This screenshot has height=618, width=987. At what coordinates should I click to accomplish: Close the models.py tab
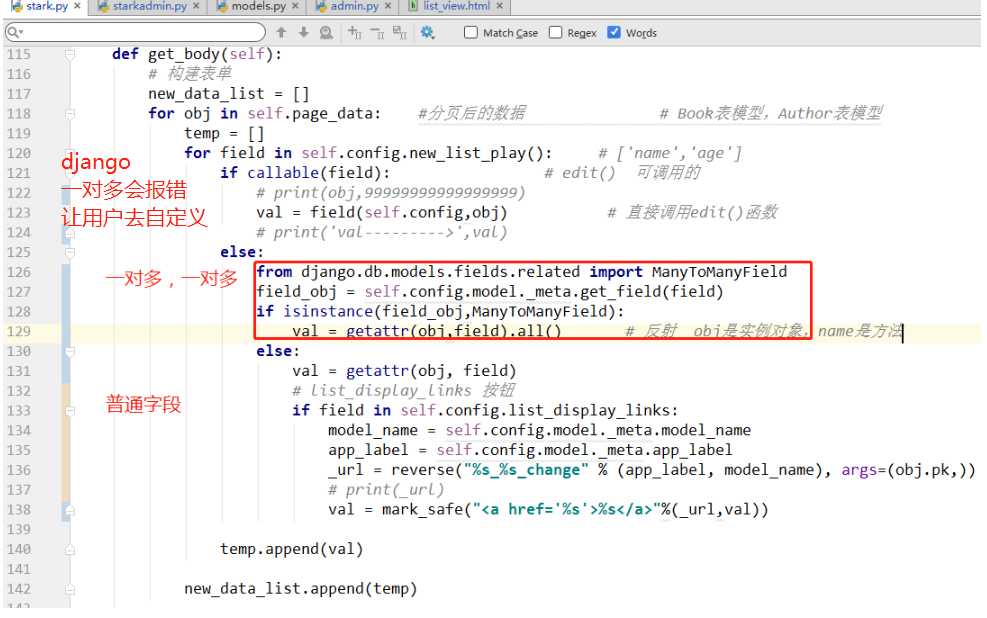click(296, 6)
